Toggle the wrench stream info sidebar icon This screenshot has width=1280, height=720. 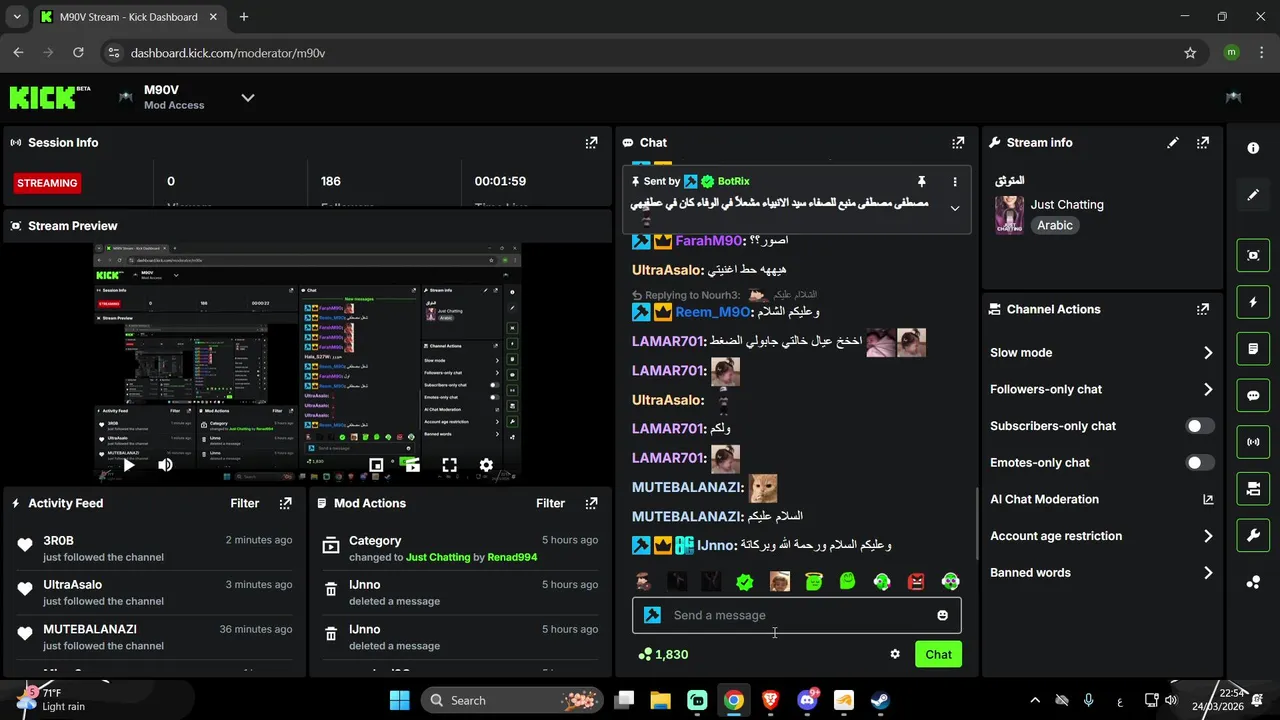pyautogui.click(x=1253, y=536)
